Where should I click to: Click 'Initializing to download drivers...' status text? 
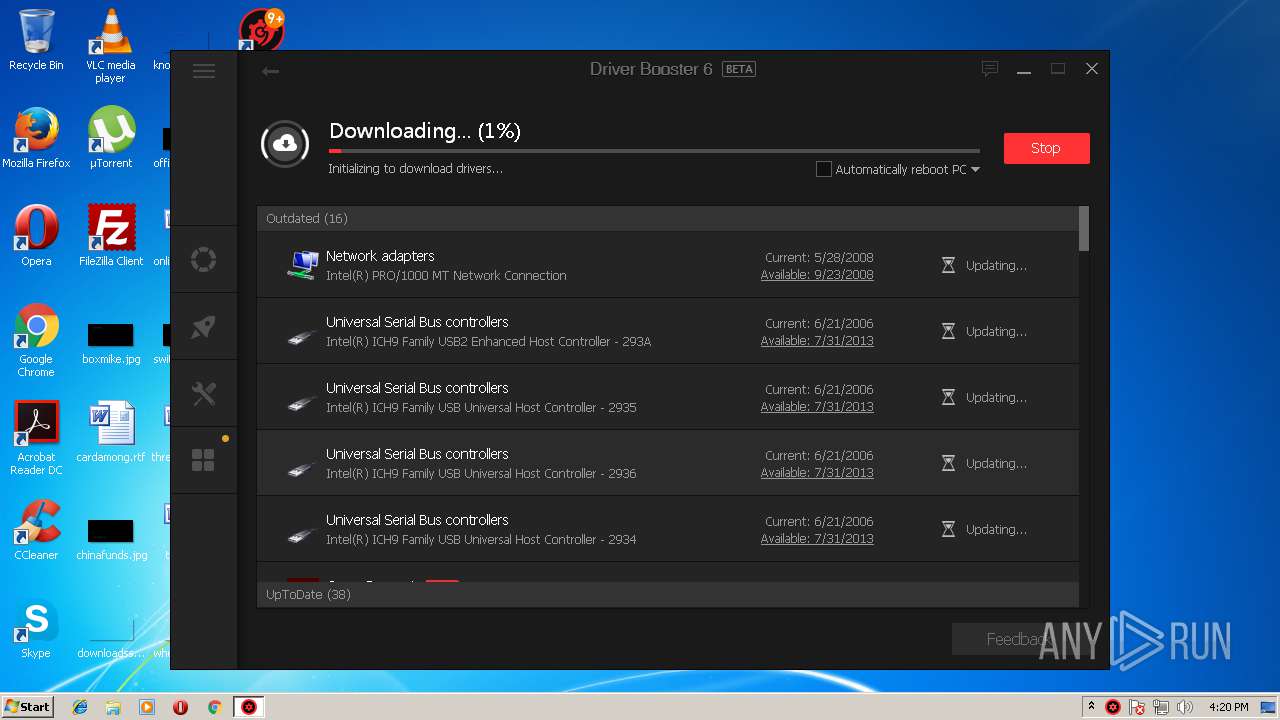tap(415, 169)
